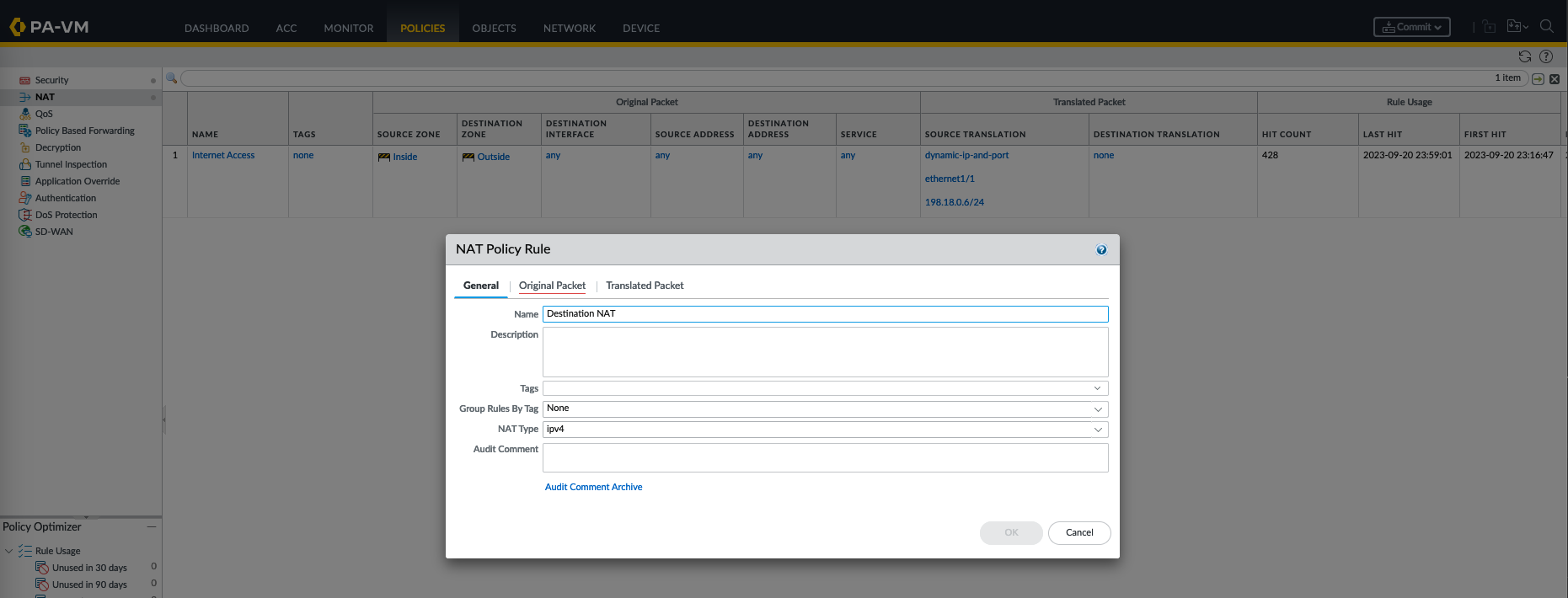Clear the filter with the X icon
This screenshot has width=1568, height=598.
click(1555, 79)
